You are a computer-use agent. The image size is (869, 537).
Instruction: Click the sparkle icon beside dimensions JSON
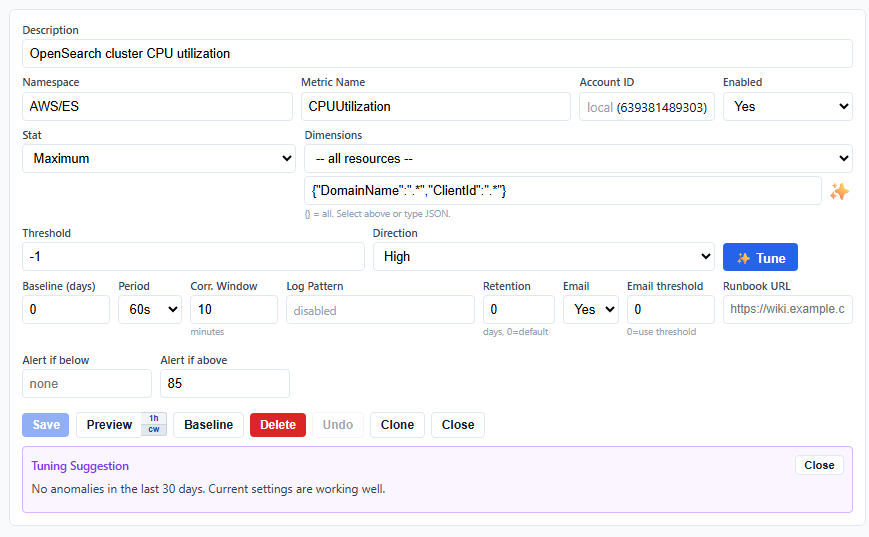[839, 191]
